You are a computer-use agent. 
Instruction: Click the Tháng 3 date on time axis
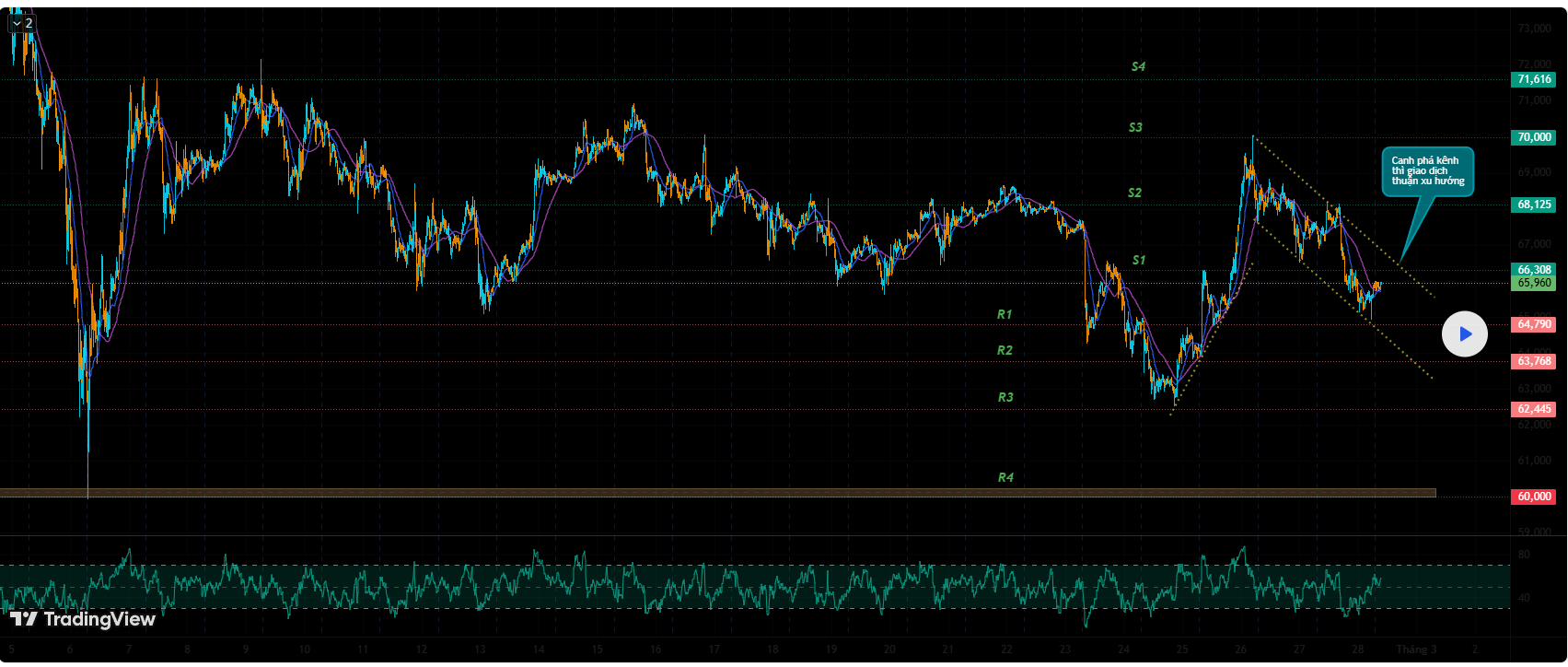pyautogui.click(x=1415, y=649)
